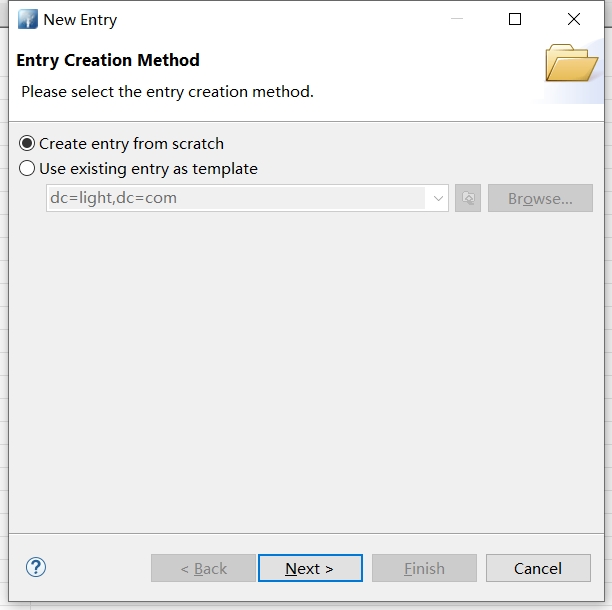This screenshot has width=612, height=610.
Task: Click the Finish button
Action: pyautogui.click(x=424, y=568)
